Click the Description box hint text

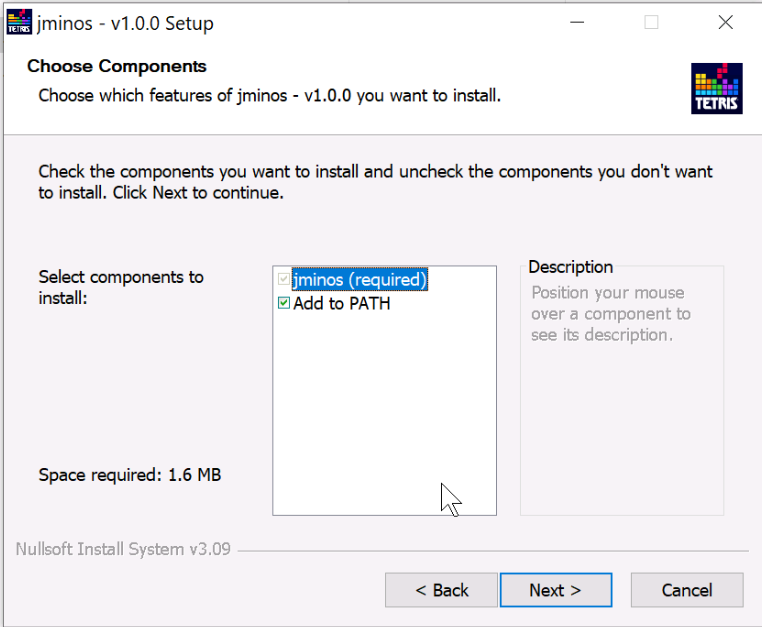point(610,314)
